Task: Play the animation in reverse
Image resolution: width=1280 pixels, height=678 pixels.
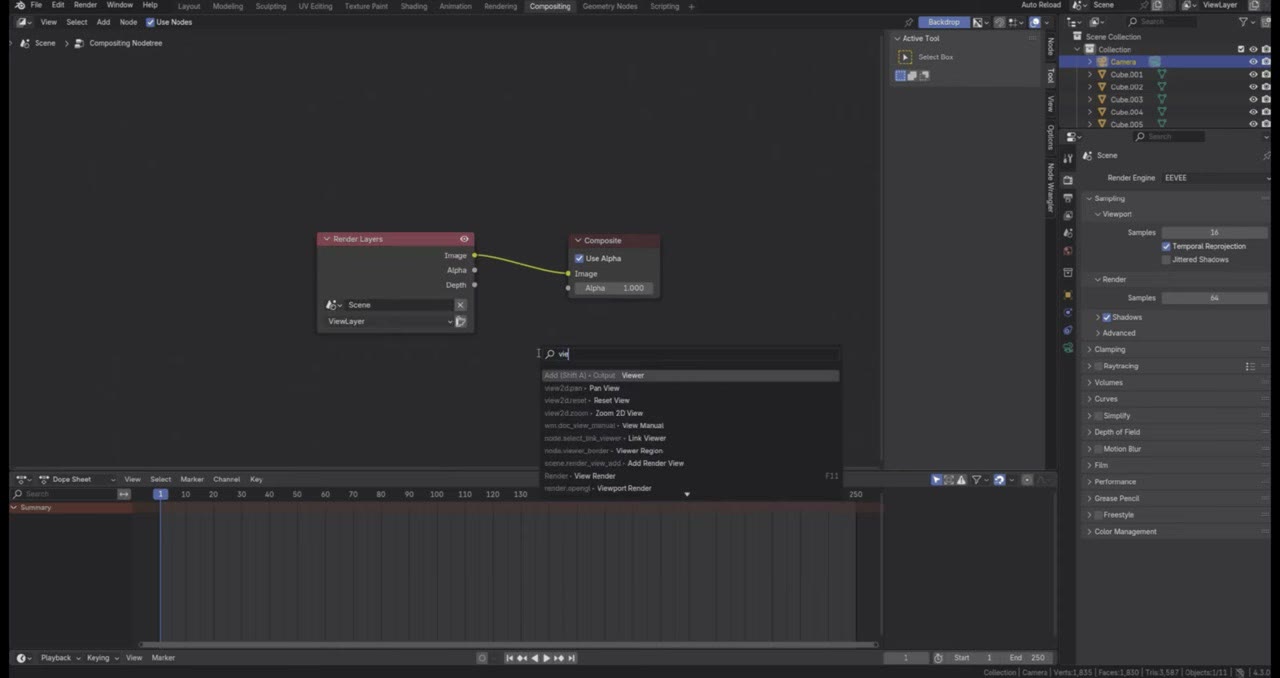Action: 534,658
